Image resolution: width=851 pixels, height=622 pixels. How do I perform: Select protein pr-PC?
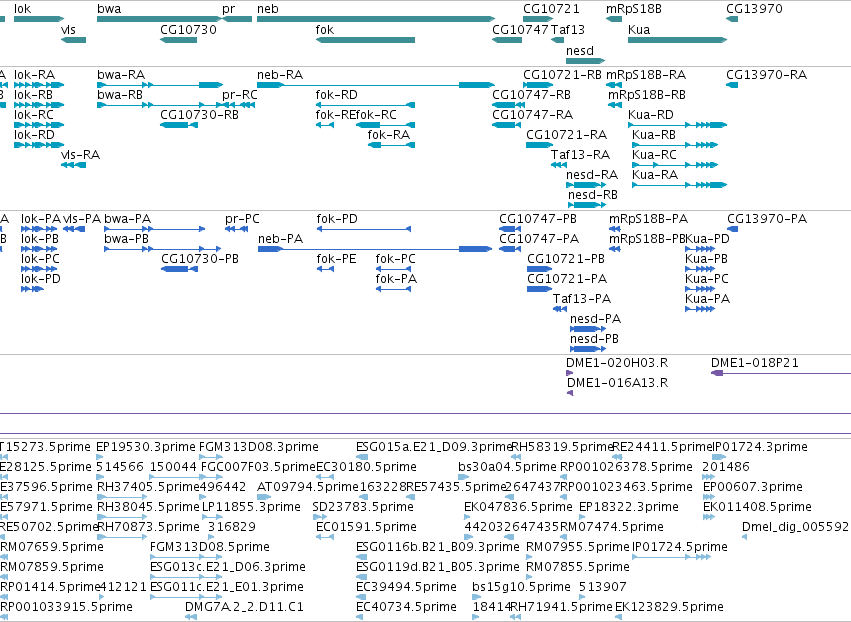[x=243, y=219]
